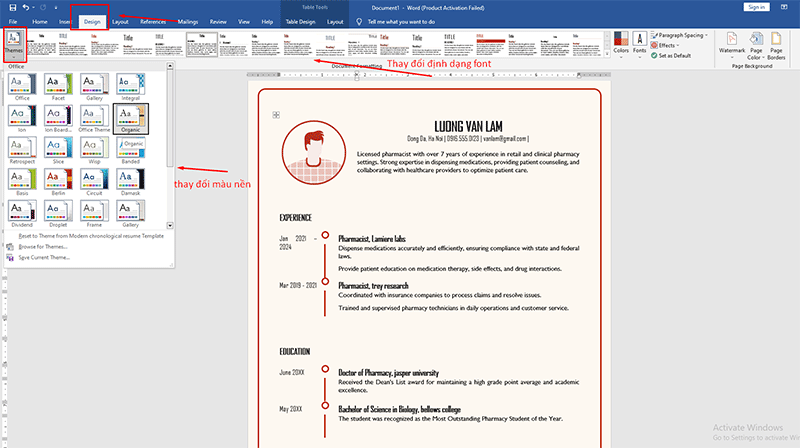The height and width of the screenshot is (448, 800).
Task: Open the Effects dropdown
Action: [665, 45]
